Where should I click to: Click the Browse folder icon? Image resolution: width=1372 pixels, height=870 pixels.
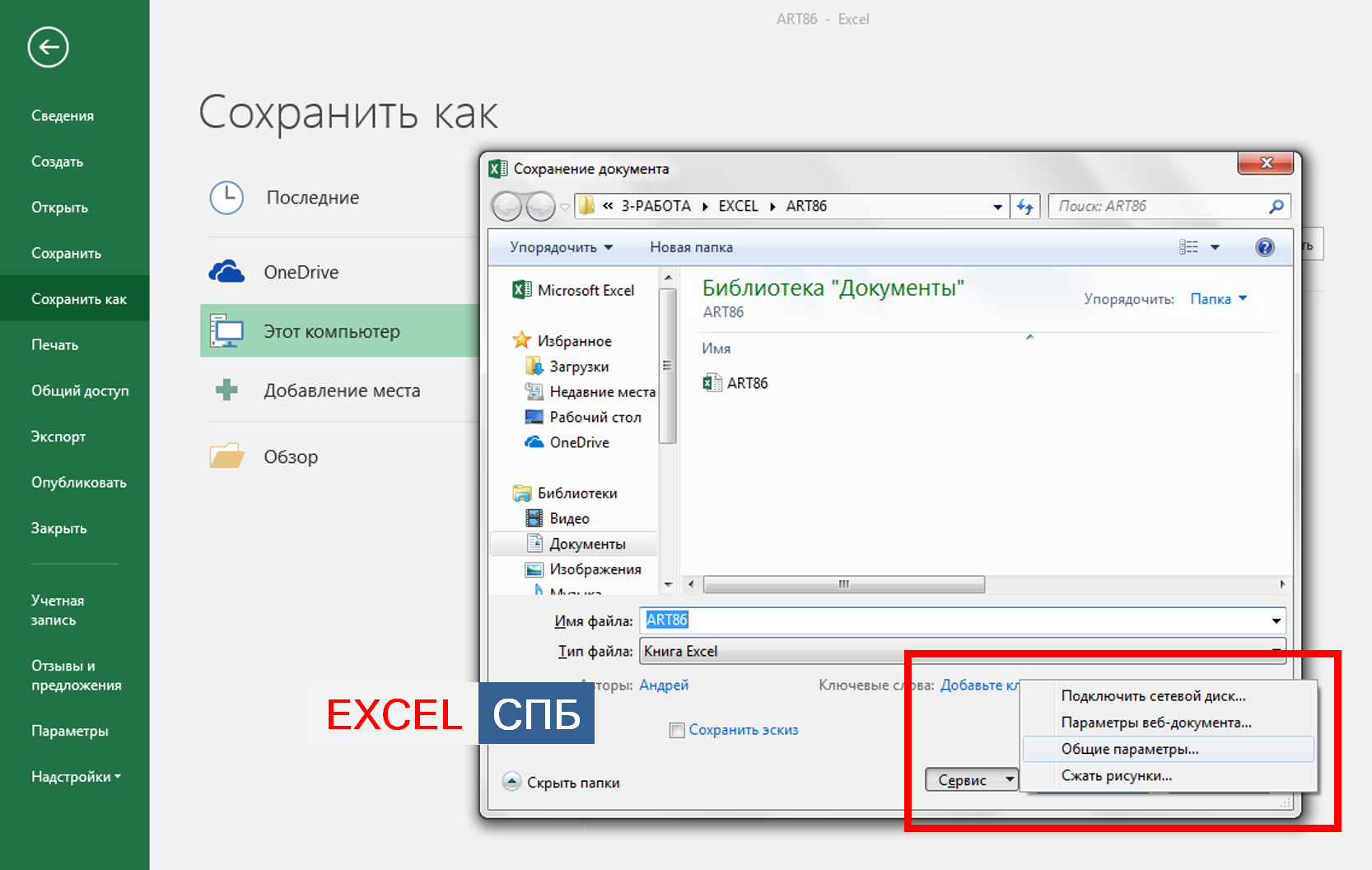226,456
